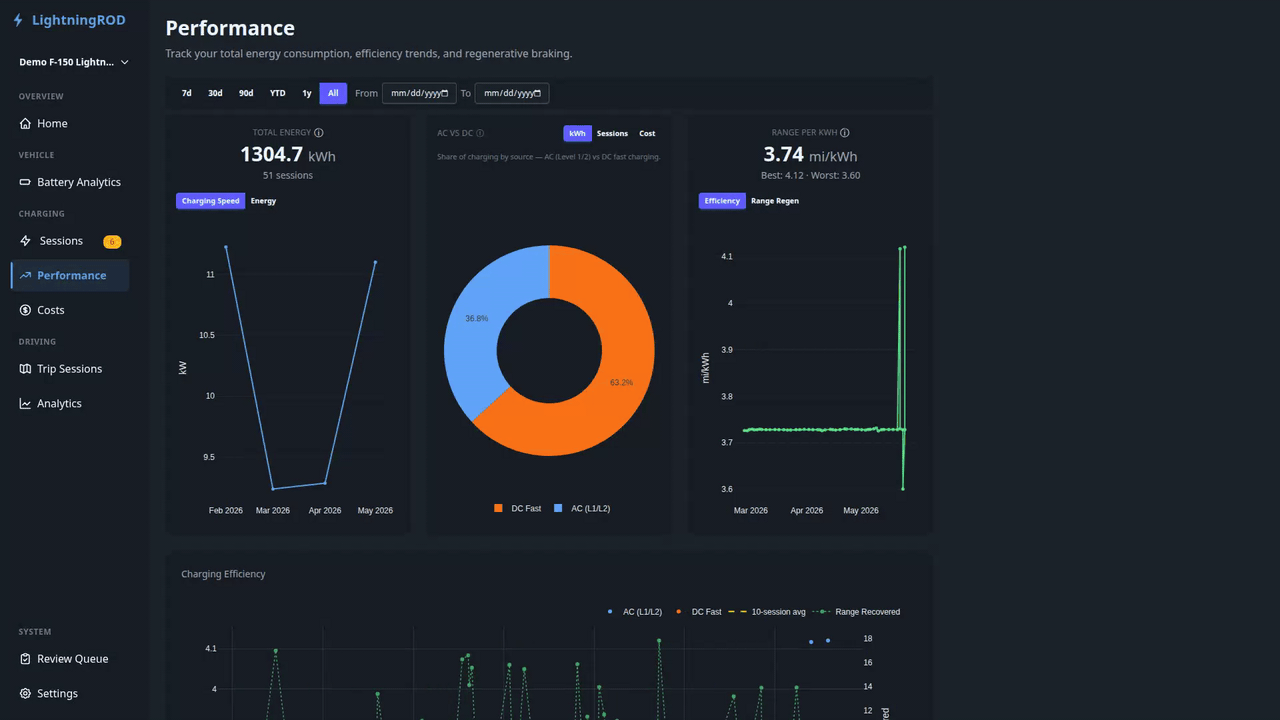Click the Sessions lightning icon in sidebar

[25, 241]
